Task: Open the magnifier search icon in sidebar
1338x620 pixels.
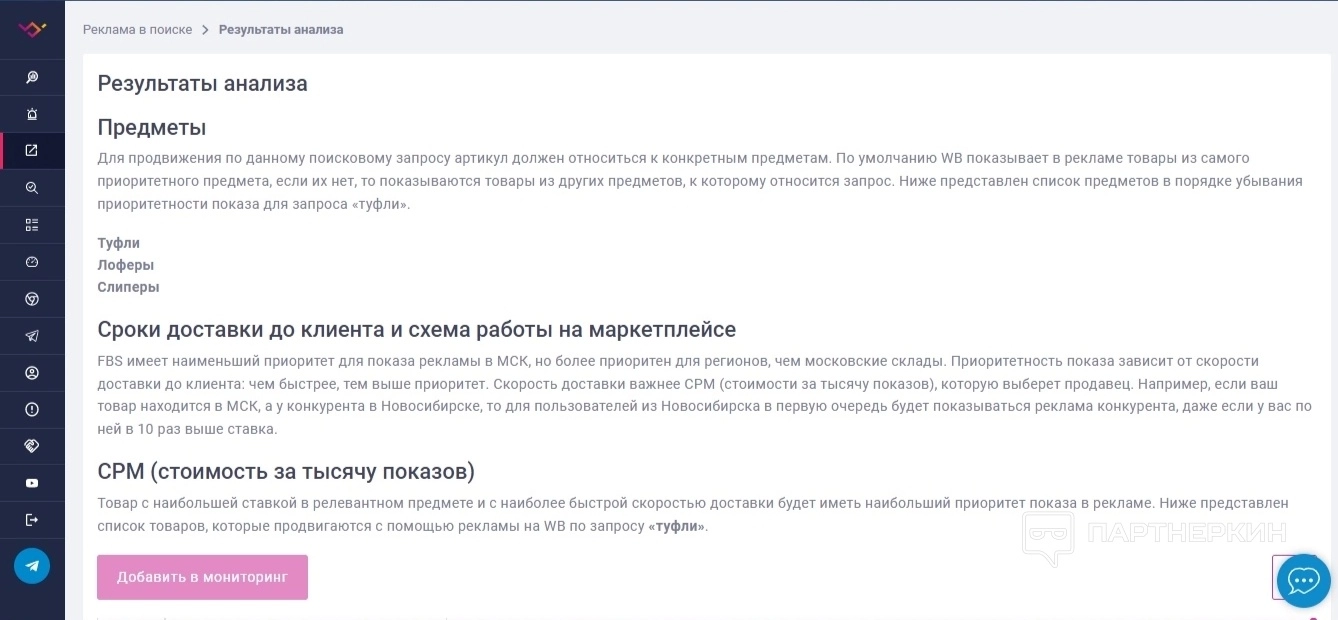Action: pyautogui.click(x=32, y=77)
